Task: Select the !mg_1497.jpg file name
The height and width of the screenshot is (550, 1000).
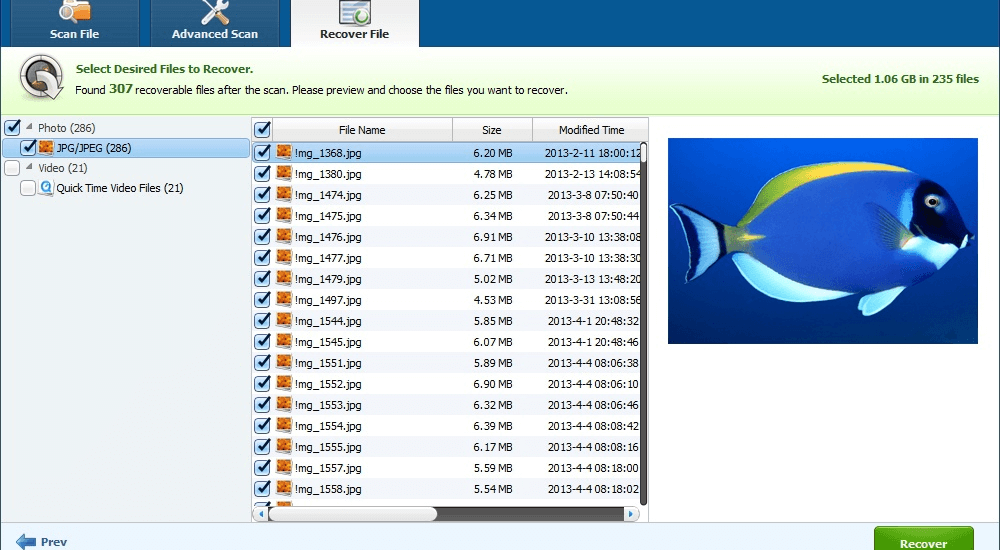Action: click(328, 300)
